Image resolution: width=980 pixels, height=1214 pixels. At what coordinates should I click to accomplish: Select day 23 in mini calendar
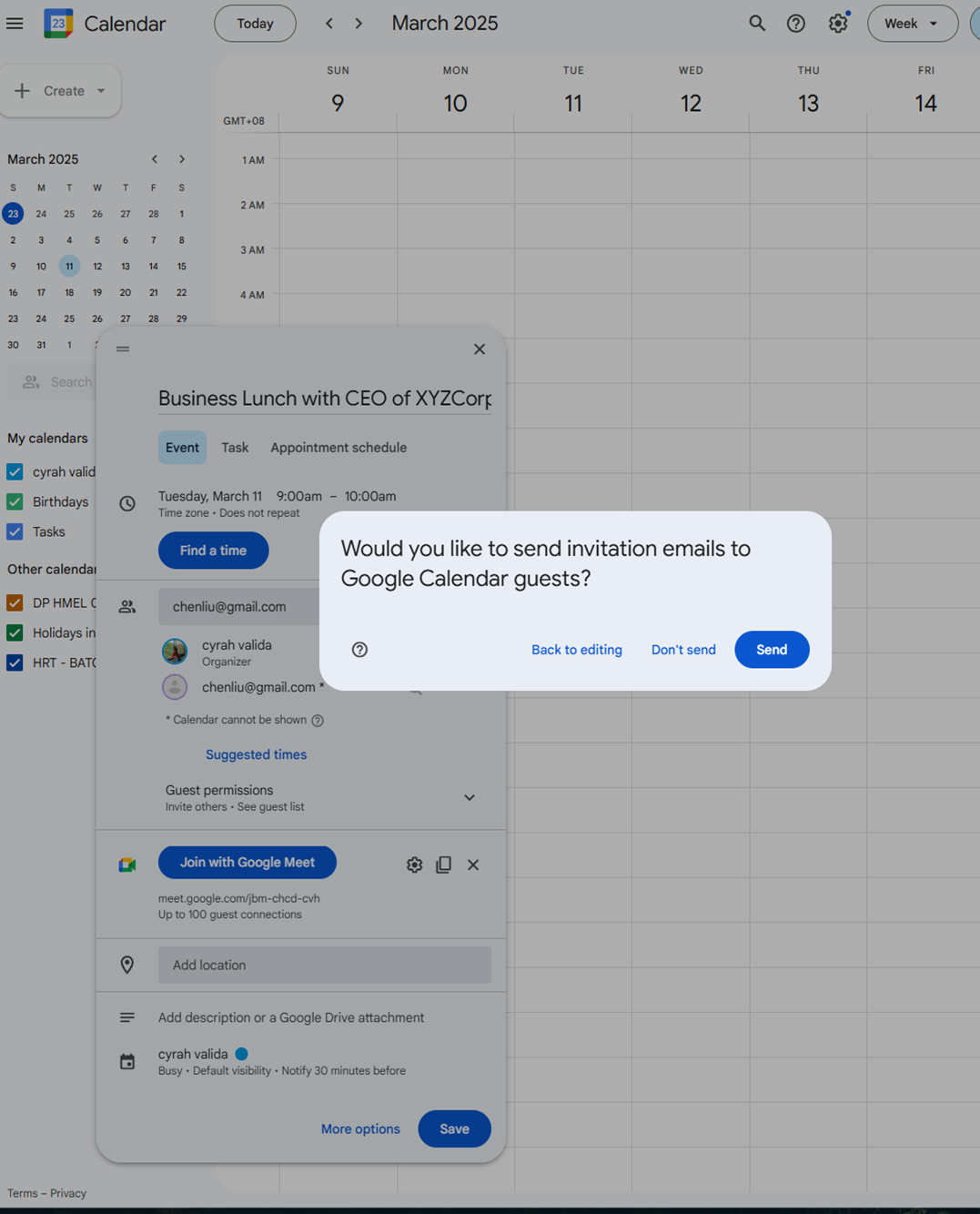[x=13, y=214]
